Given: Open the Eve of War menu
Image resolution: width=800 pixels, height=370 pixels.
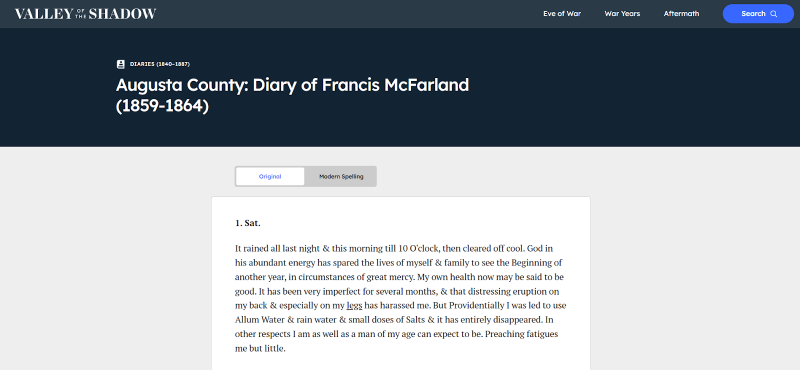Looking at the screenshot, I should coord(562,14).
